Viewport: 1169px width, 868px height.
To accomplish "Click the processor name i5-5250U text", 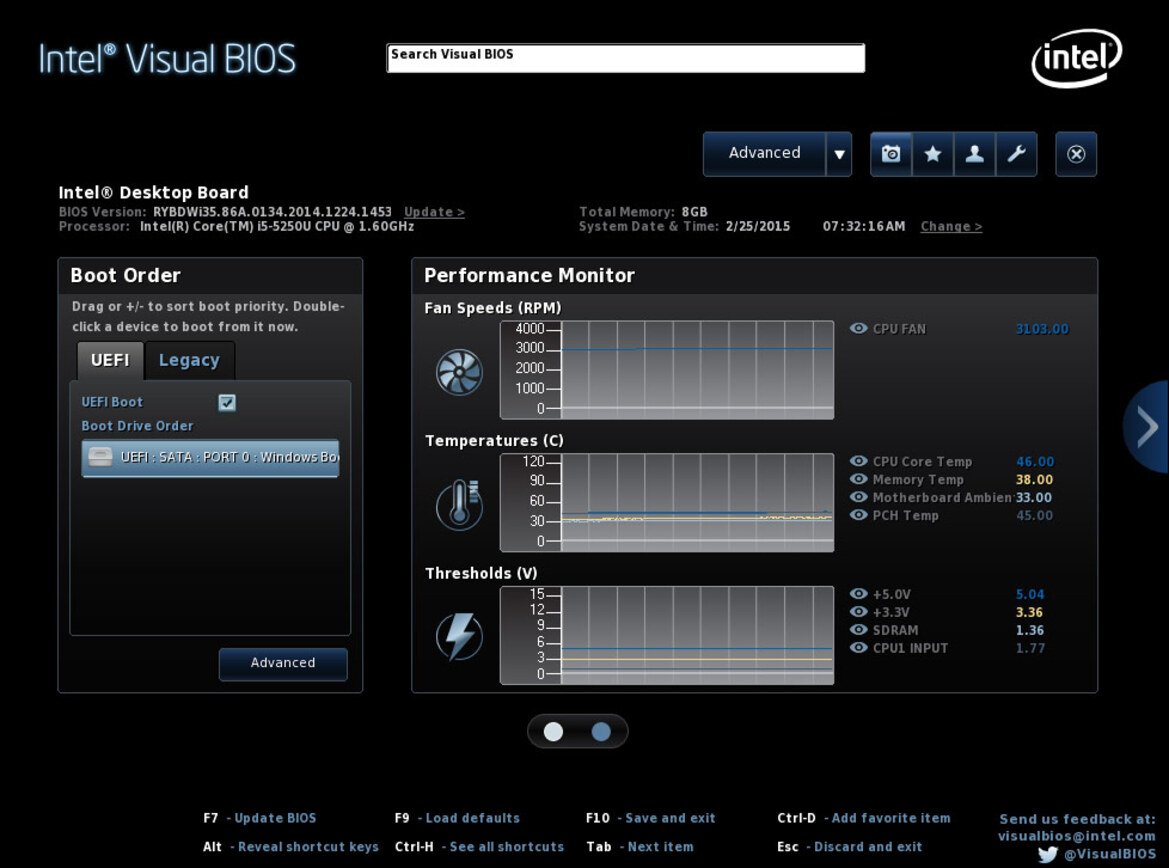I will [277, 226].
